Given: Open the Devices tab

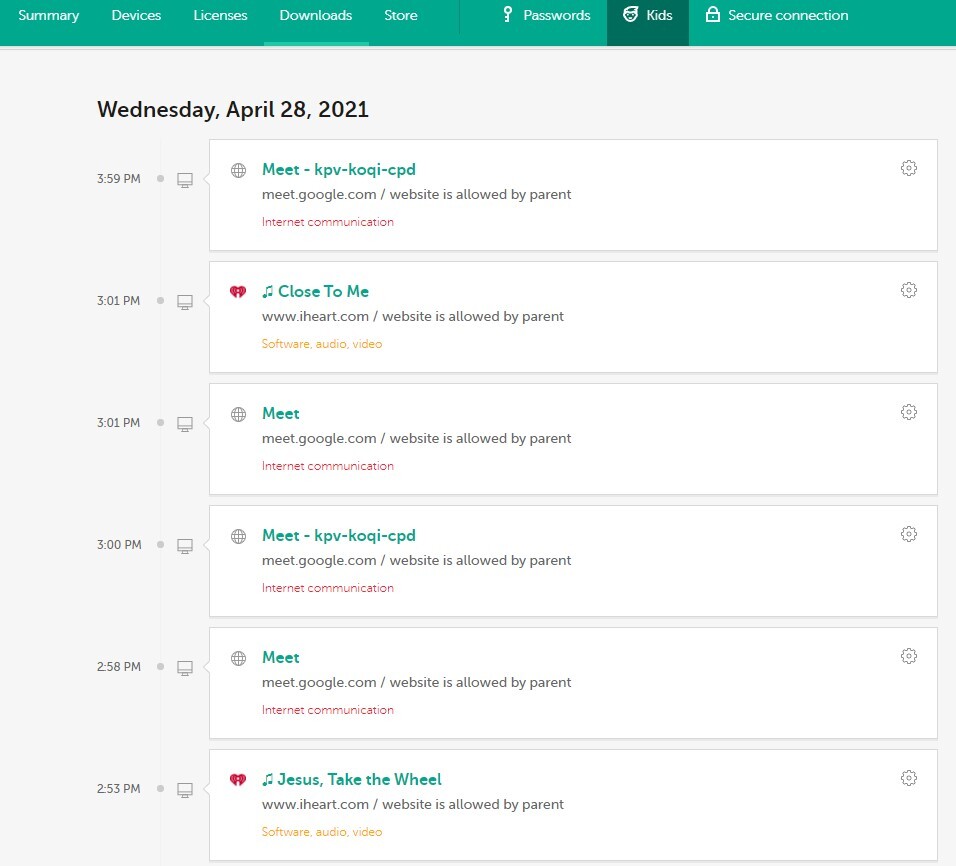Looking at the screenshot, I should (x=136, y=15).
